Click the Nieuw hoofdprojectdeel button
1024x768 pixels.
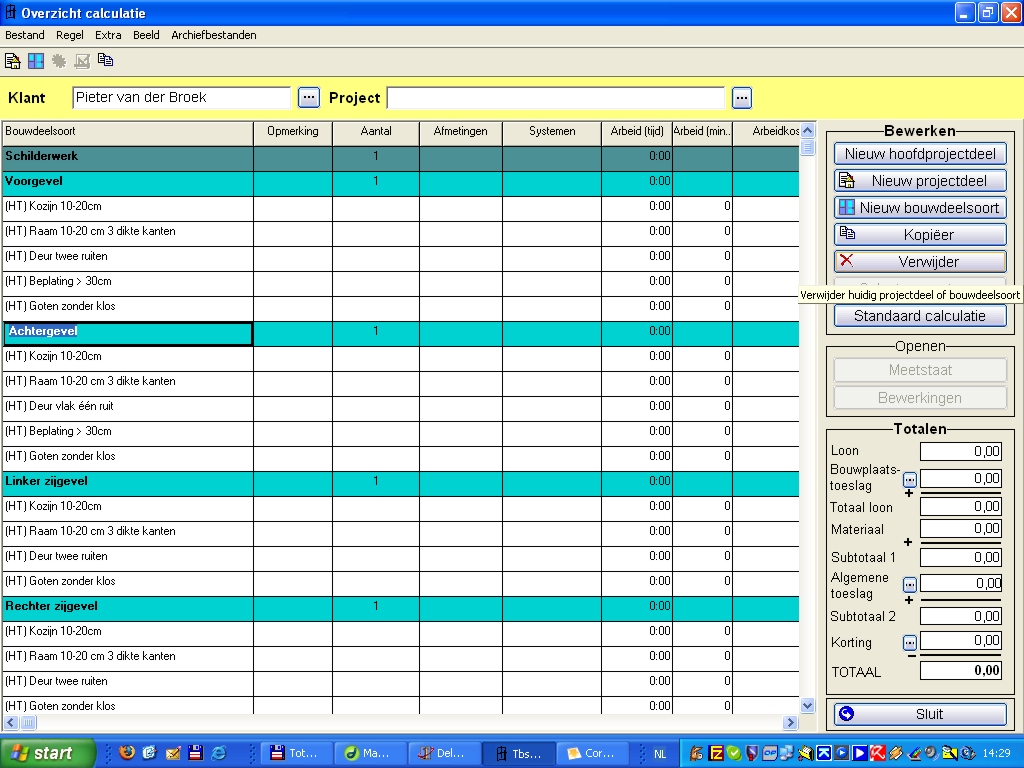[x=920, y=154]
